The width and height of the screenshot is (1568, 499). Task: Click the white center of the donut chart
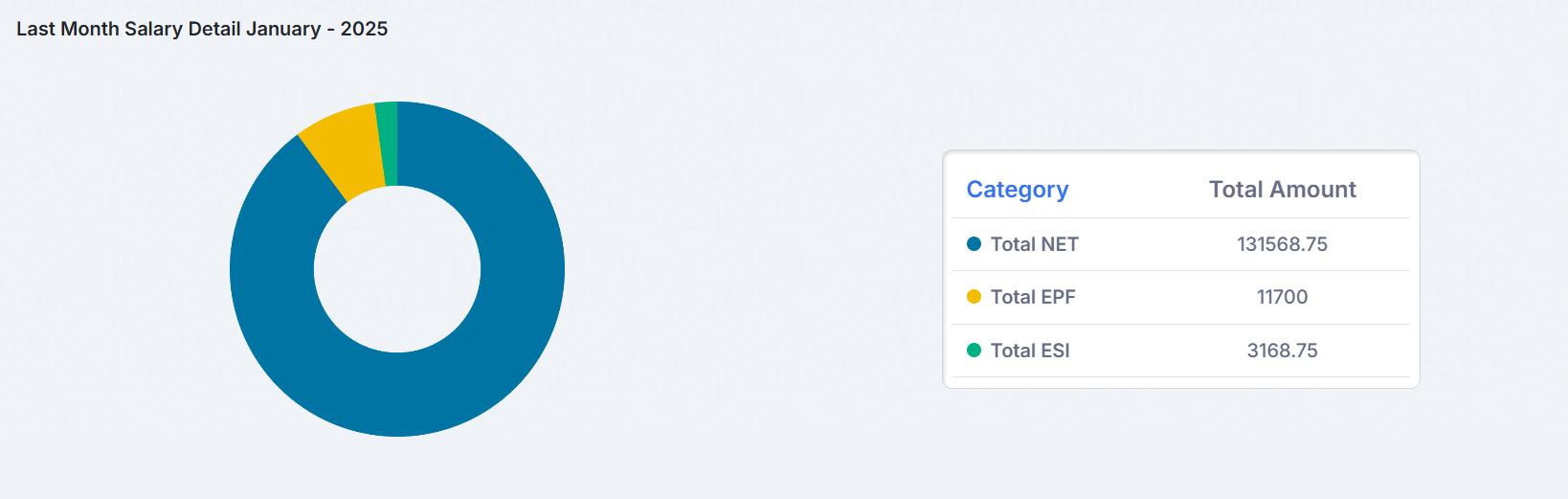tap(397, 269)
